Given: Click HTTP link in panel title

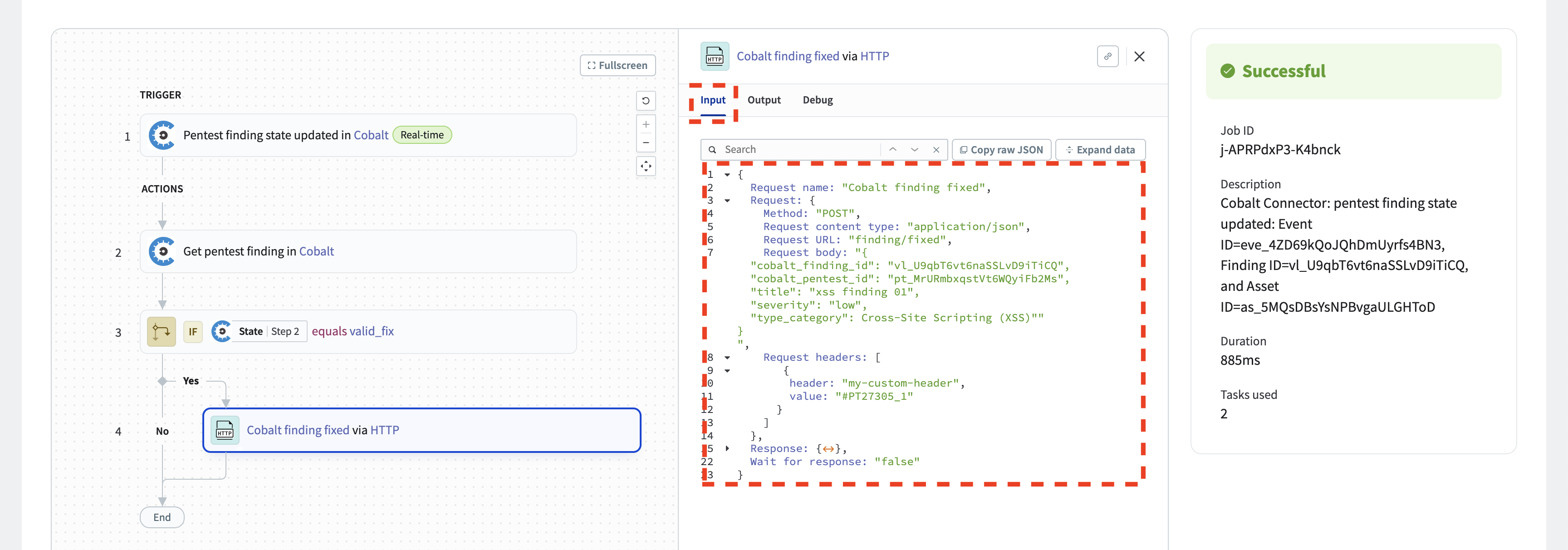Looking at the screenshot, I should coord(874,56).
